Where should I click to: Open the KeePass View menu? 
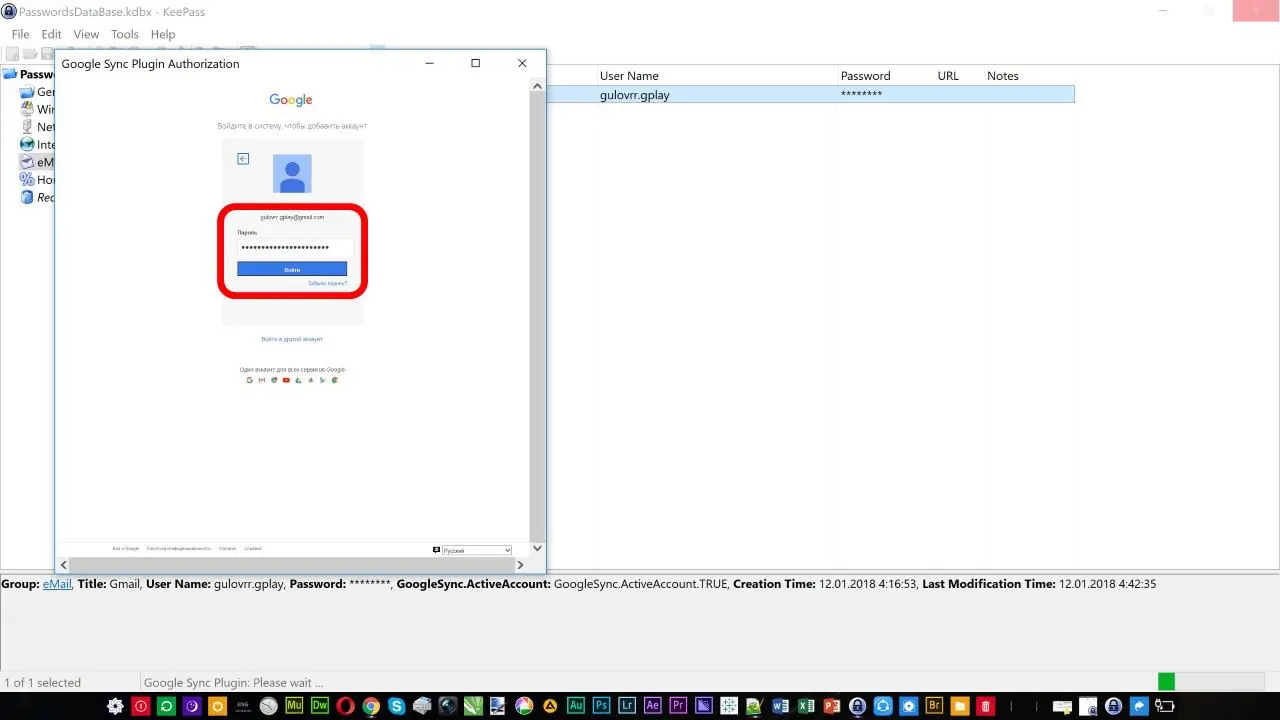point(86,34)
